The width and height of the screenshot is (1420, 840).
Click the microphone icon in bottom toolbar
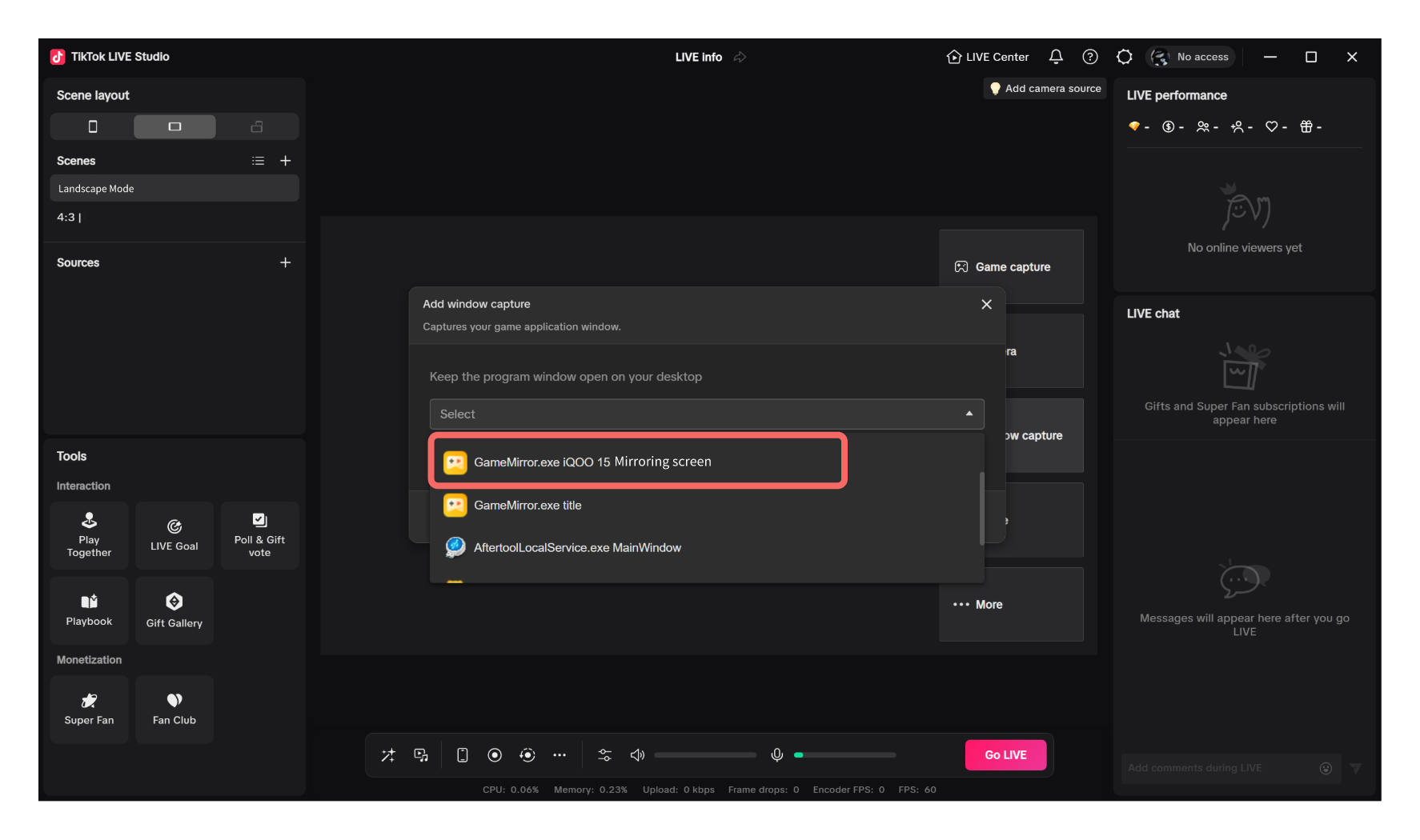coord(776,755)
